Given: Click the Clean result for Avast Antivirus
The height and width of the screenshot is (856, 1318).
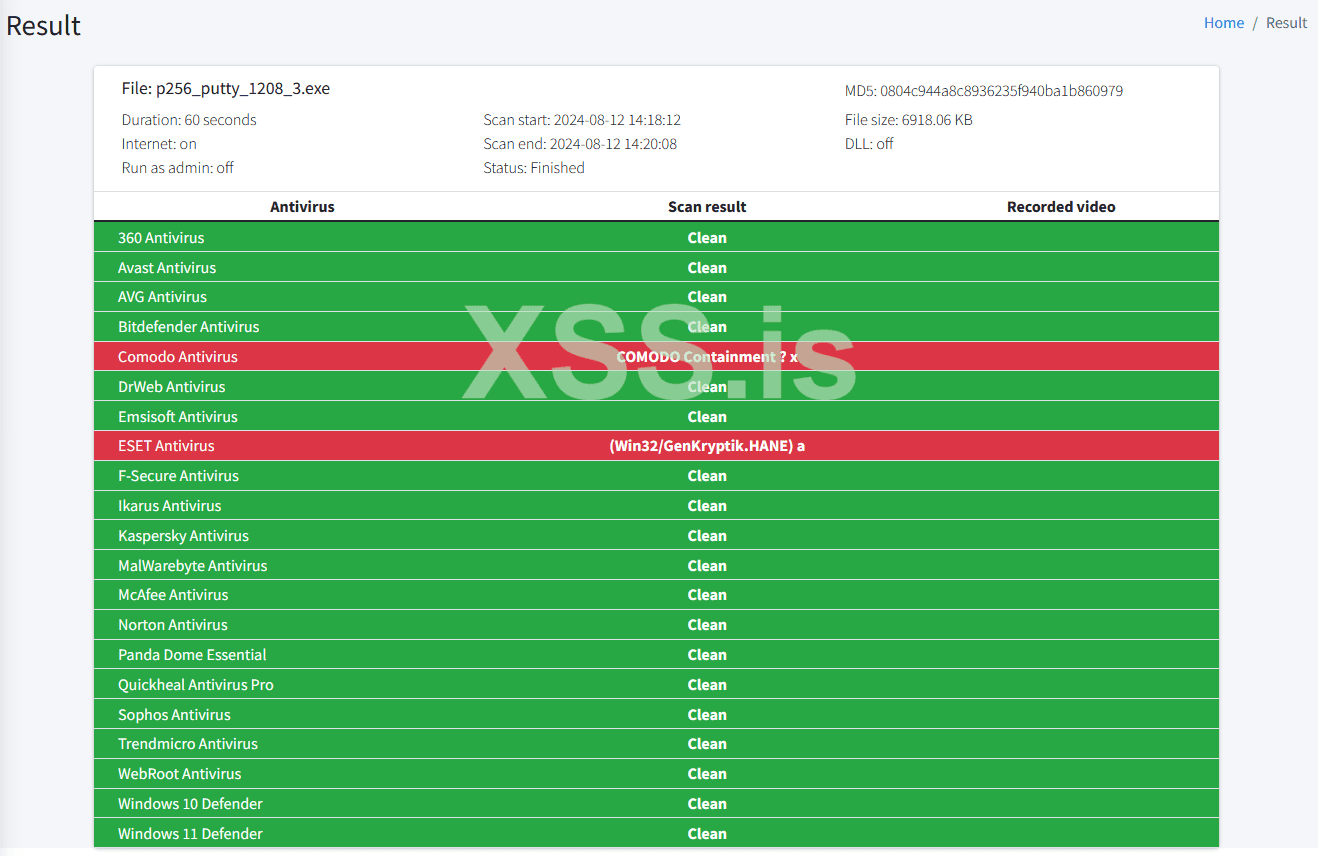Looking at the screenshot, I should 707,268.
